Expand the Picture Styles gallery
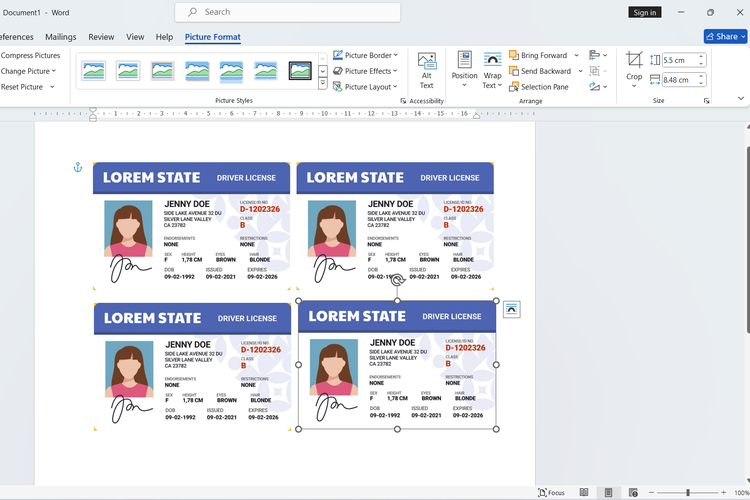 tap(323, 84)
